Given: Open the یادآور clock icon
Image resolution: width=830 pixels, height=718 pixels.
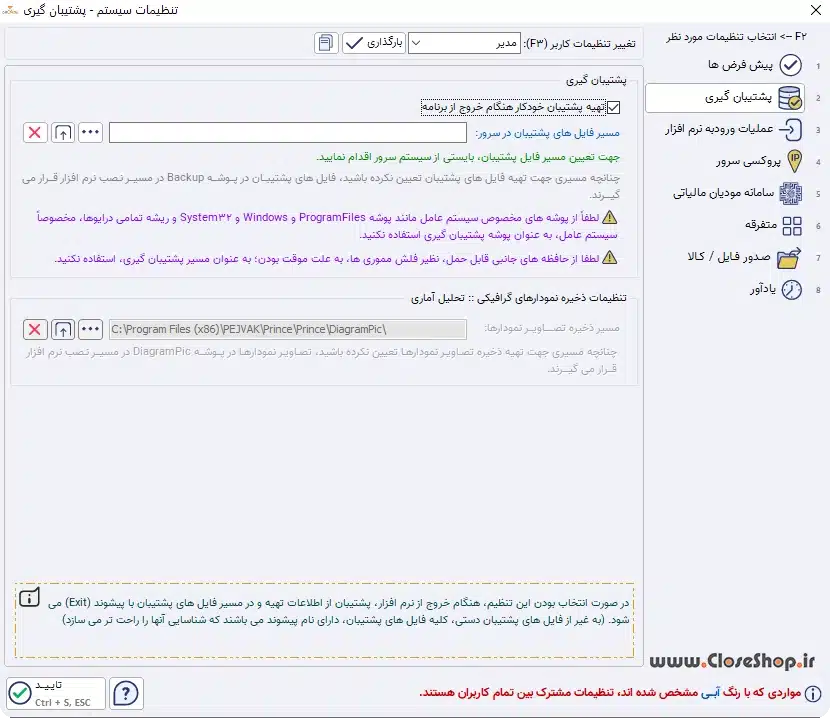Looking at the screenshot, I should coord(792,290).
